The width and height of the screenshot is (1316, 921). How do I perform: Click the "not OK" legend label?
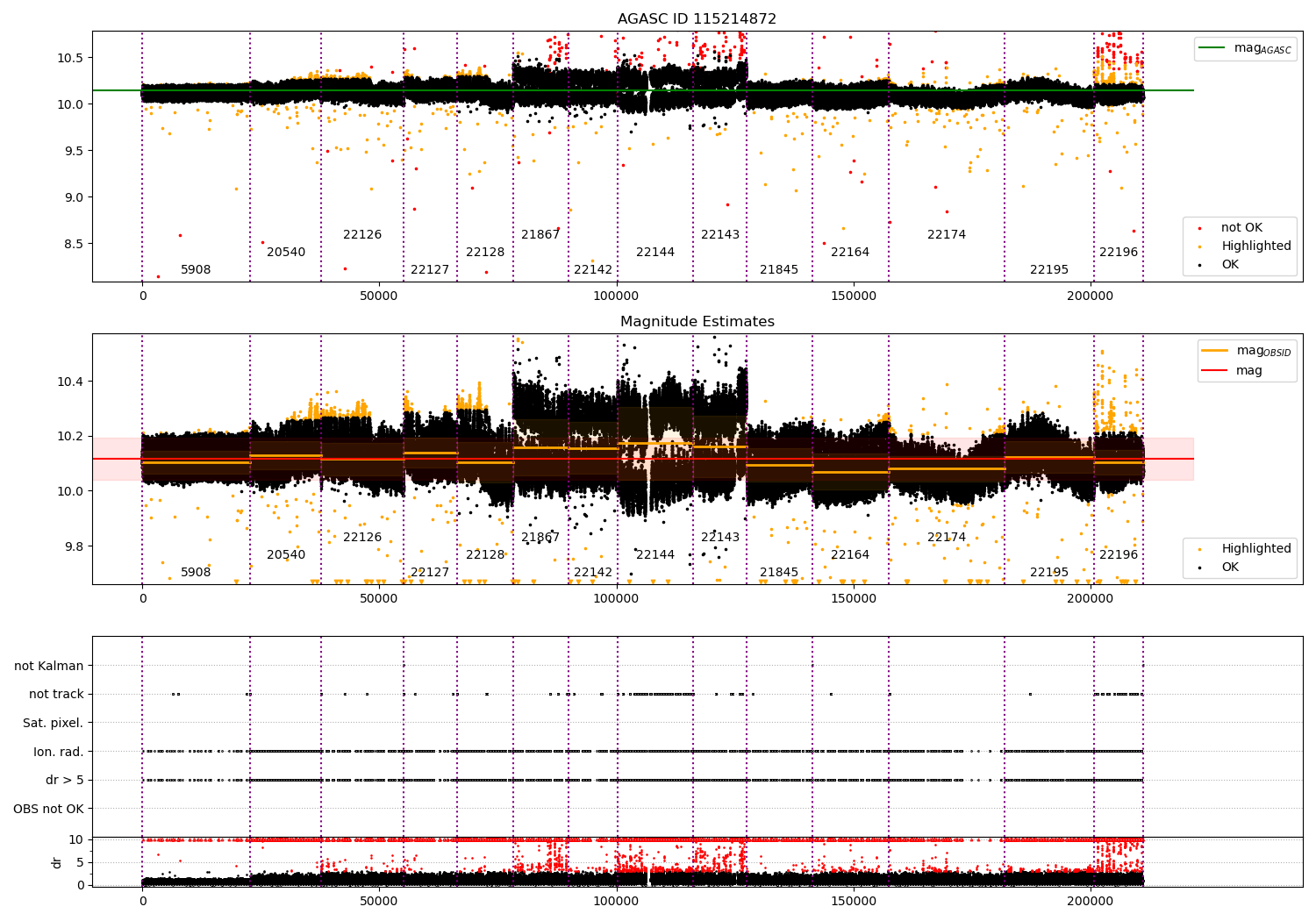click(1241, 228)
